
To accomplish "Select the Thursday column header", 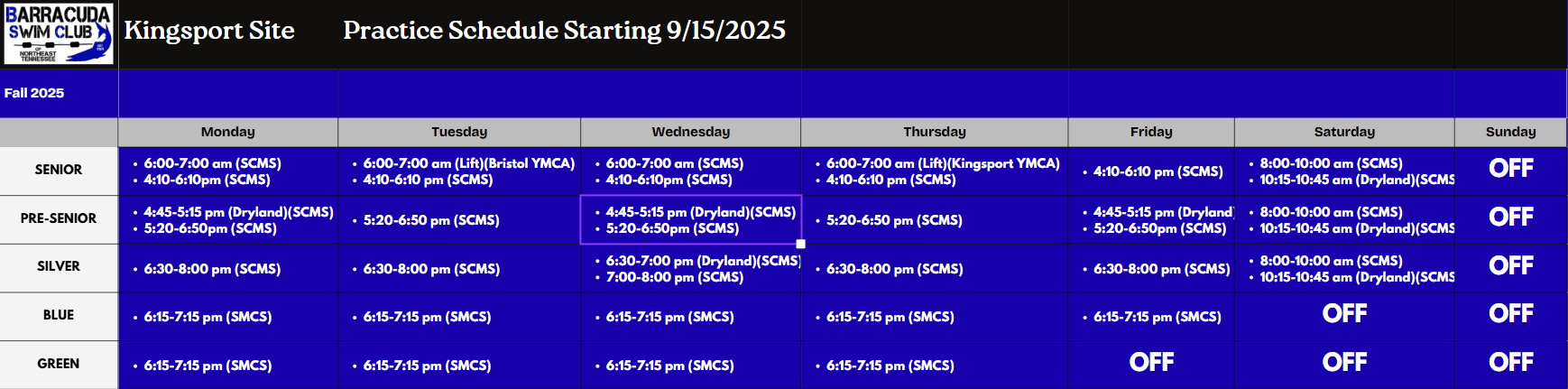I will coord(934,132).
